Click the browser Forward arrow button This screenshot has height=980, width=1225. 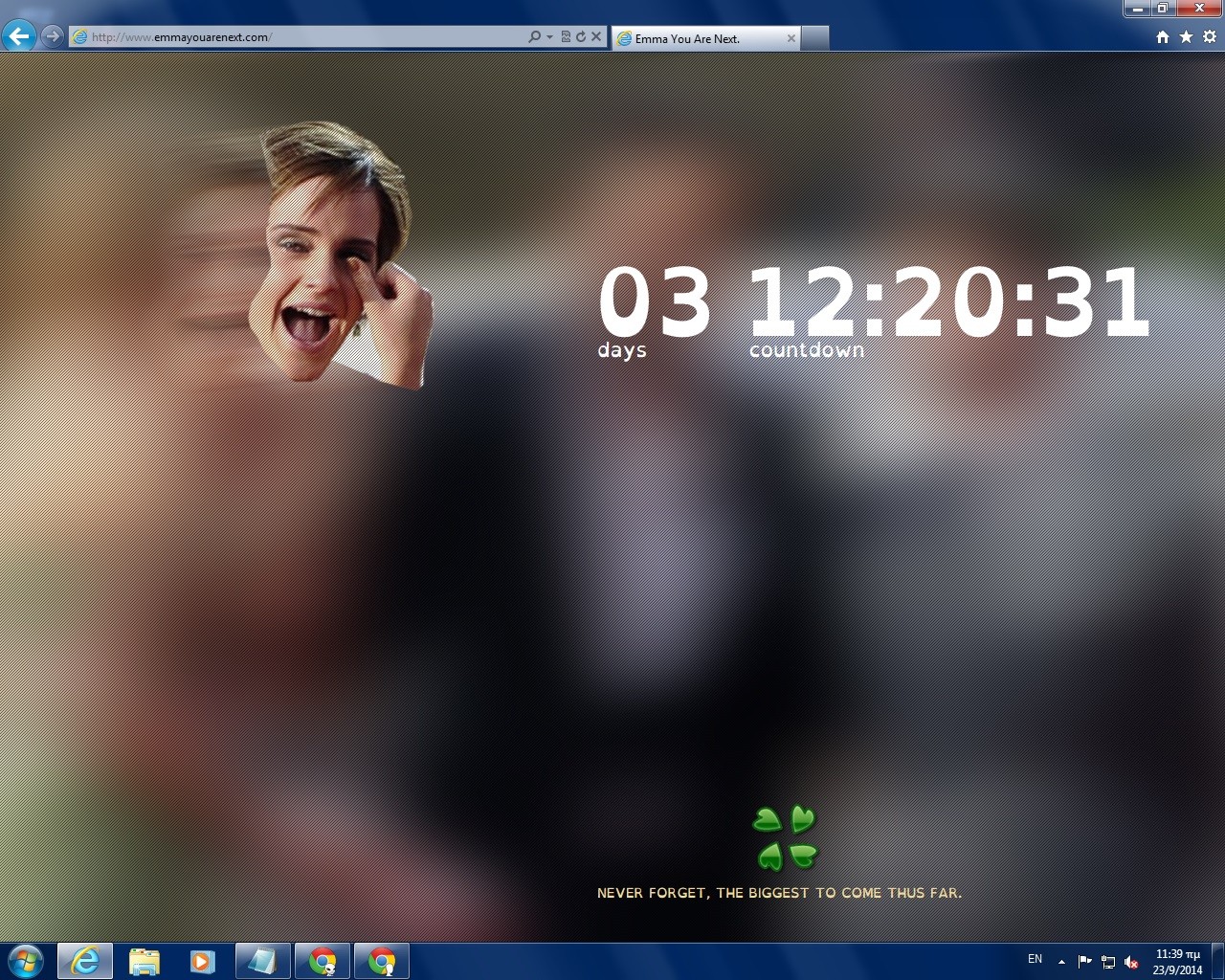(53, 36)
